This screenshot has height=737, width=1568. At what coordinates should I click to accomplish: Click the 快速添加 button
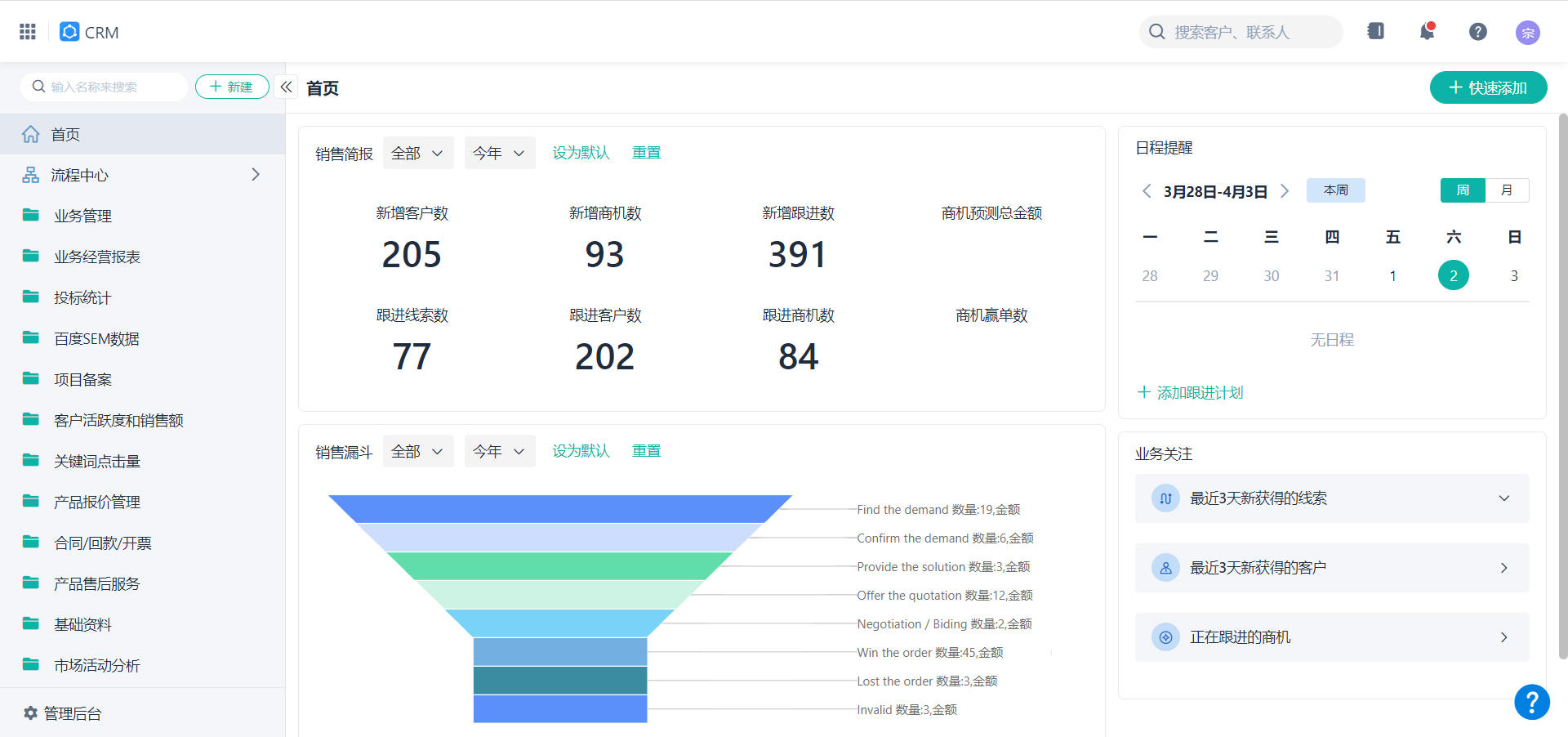[1487, 87]
